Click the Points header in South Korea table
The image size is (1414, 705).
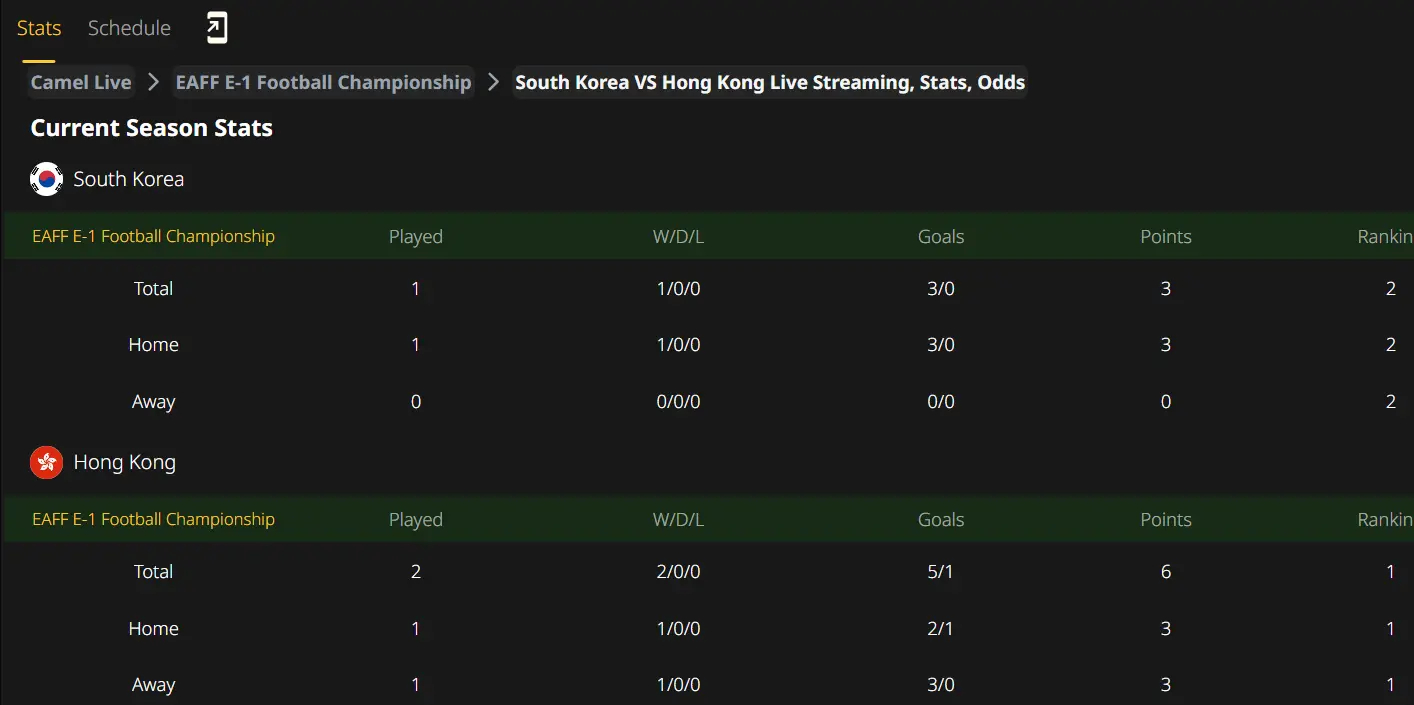coord(1166,236)
